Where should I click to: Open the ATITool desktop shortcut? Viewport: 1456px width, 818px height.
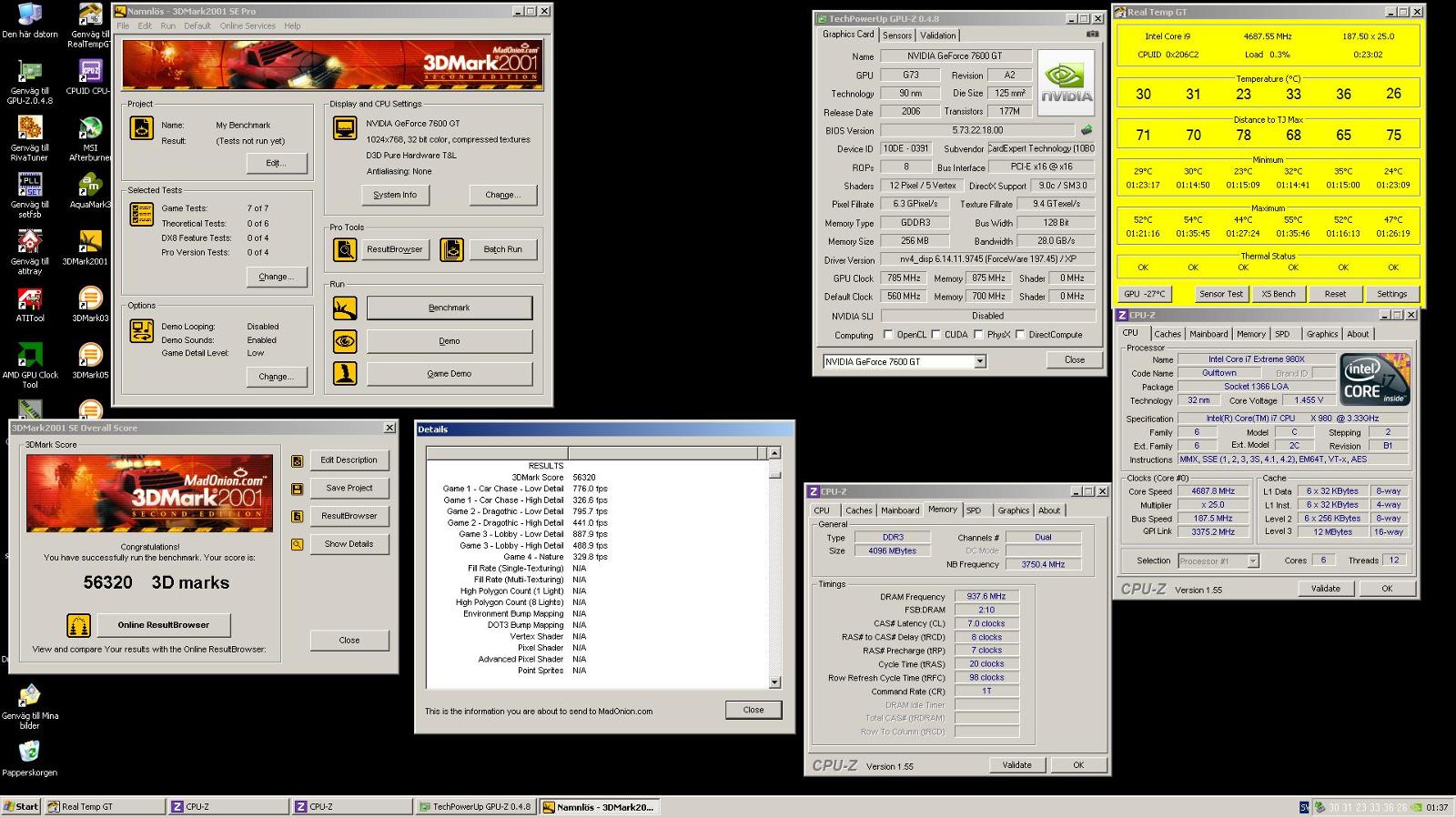29,305
